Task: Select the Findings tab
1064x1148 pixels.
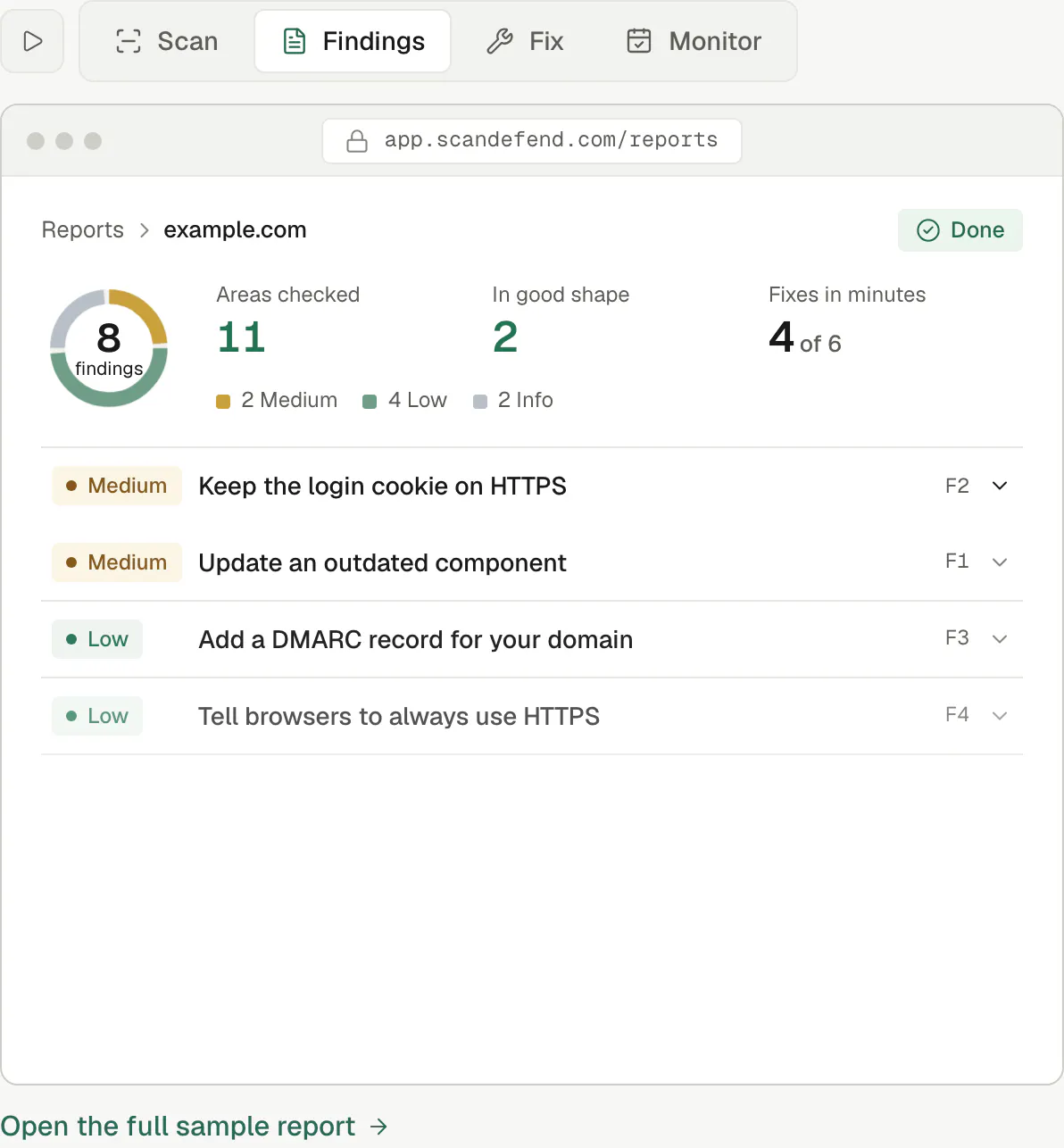Action: point(353,41)
